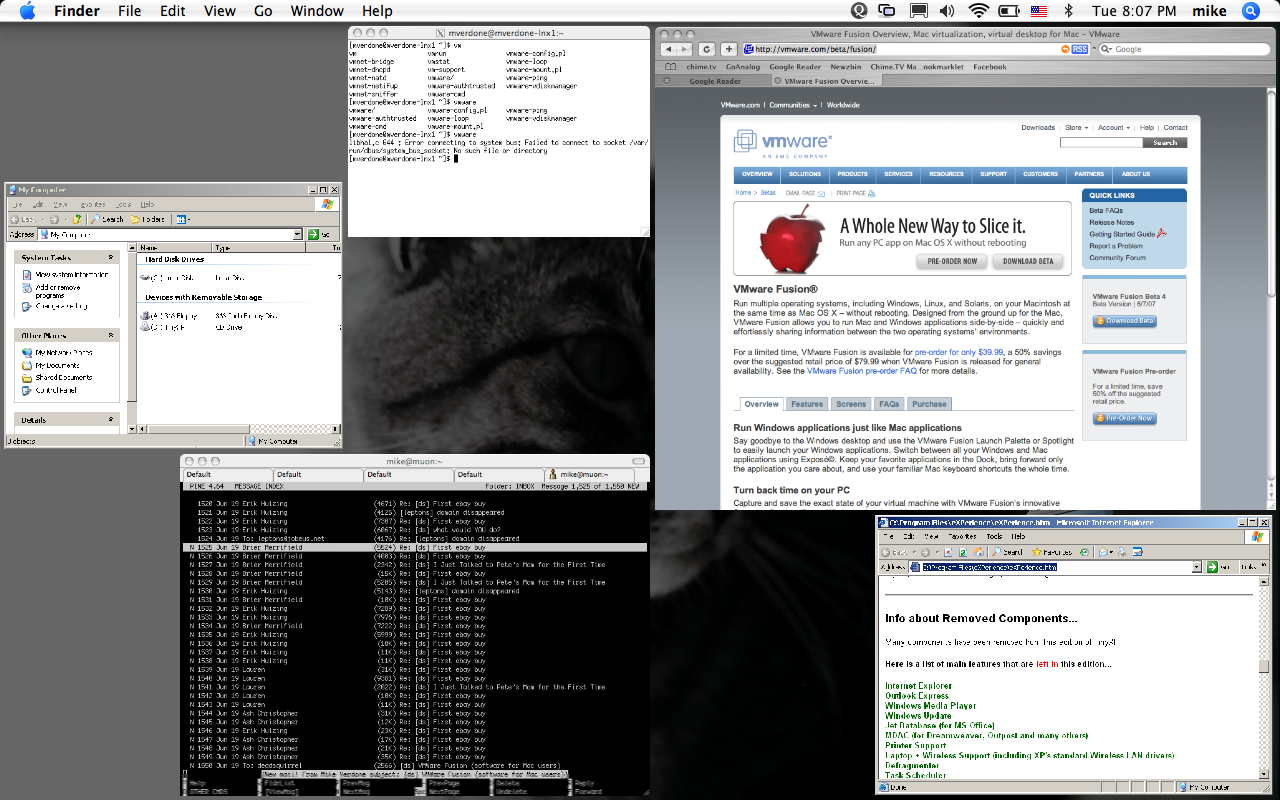Click the Favorites star in Internet Explorer
Viewport: 1280px width, 800px height.
click(x=1038, y=552)
